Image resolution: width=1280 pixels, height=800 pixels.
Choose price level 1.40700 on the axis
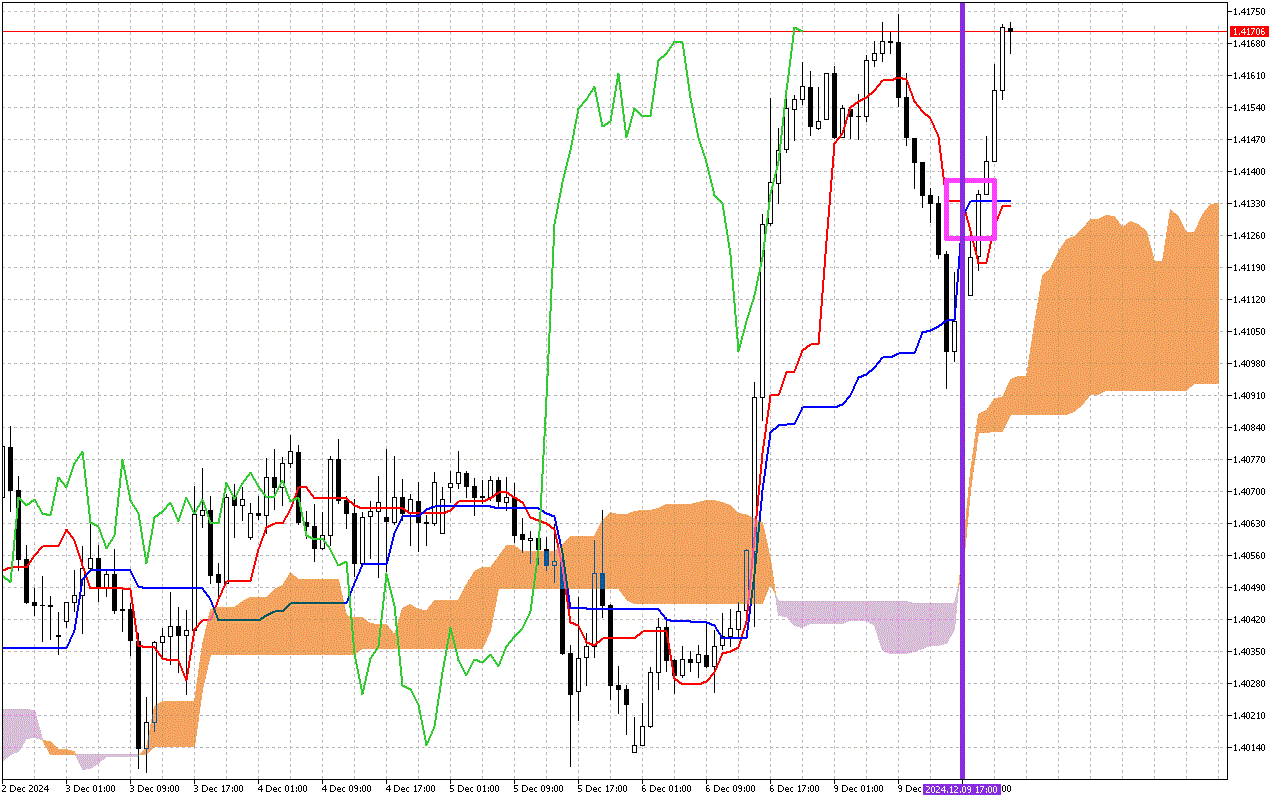pyautogui.click(x=1248, y=492)
